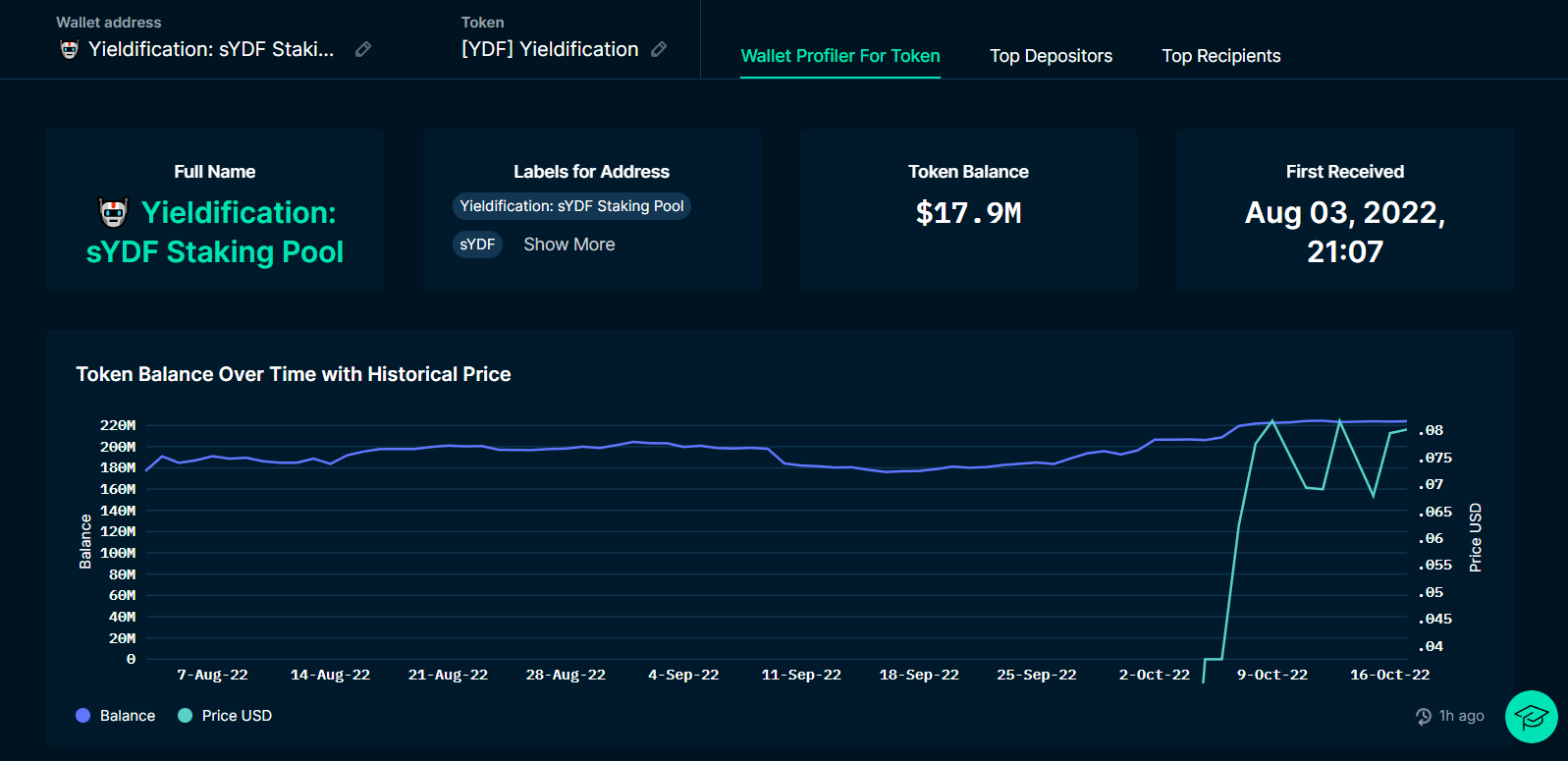Edit the wallet address with pencil icon
This screenshot has height=761, width=1568.
pos(363,49)
